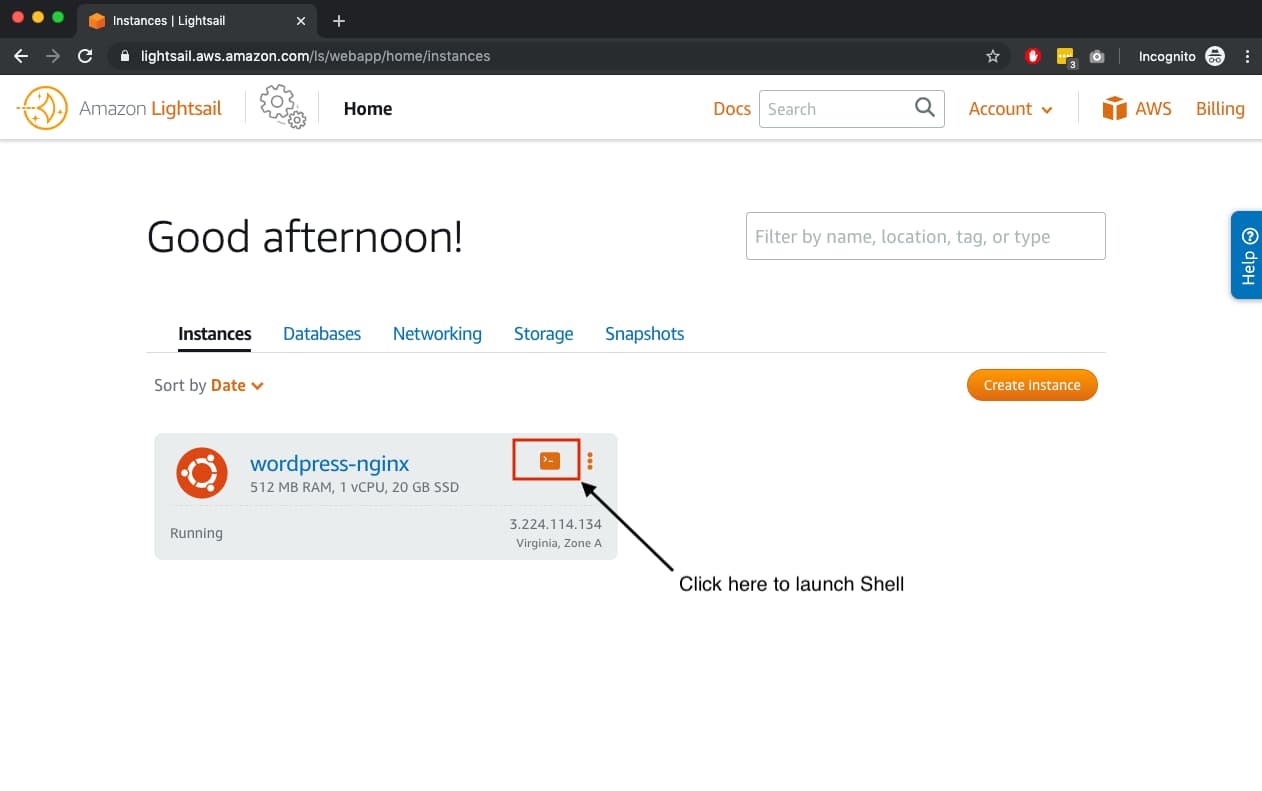Viewport: 1262px width, 791px height.
Task: Click the Home header label
Action: pyautogui.click(x=368, y=109)
